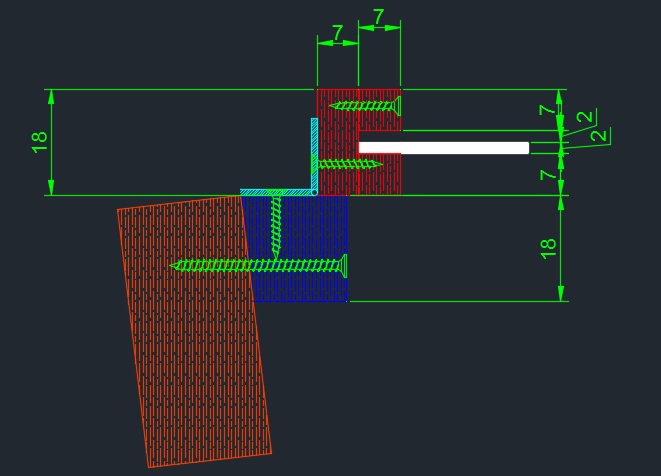This screenshot has height=476, width=661.
Task: Select the left vertical dimension text 18
Action: pos(40,141)
